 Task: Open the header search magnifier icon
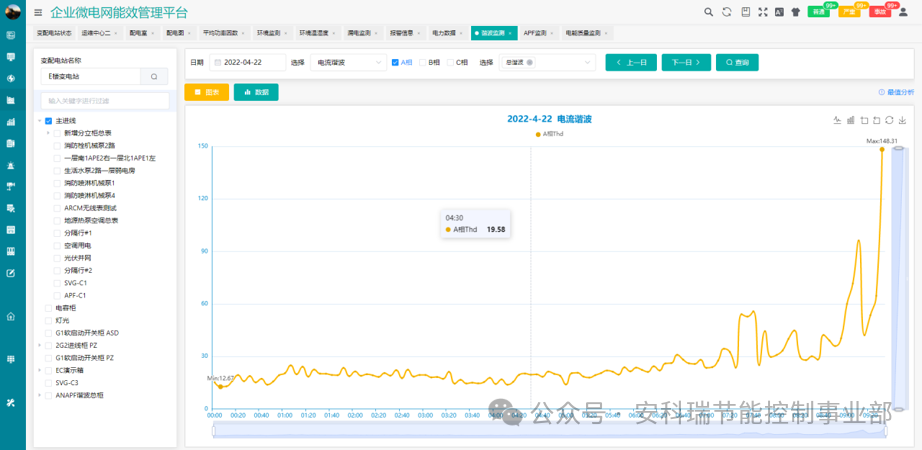tap(709, 12)
